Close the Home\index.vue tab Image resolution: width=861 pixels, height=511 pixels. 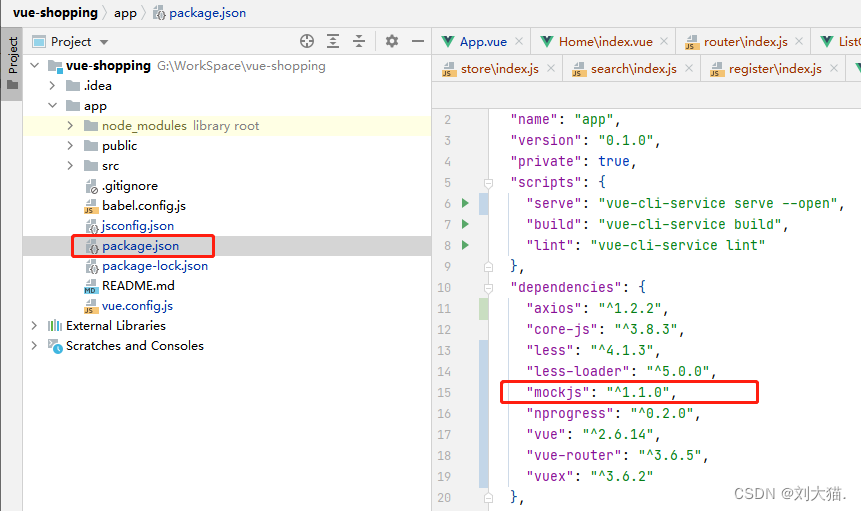[x=664, y=41]
